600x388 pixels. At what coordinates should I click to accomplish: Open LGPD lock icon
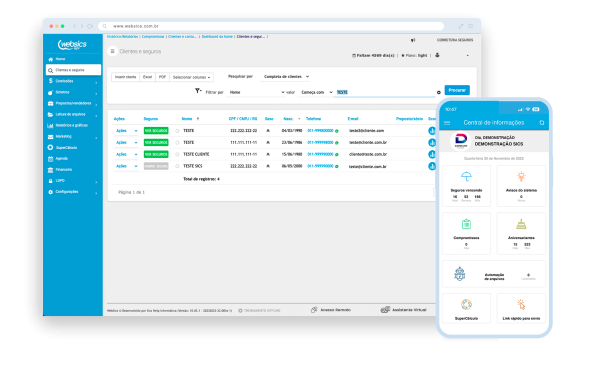(51, 181)
